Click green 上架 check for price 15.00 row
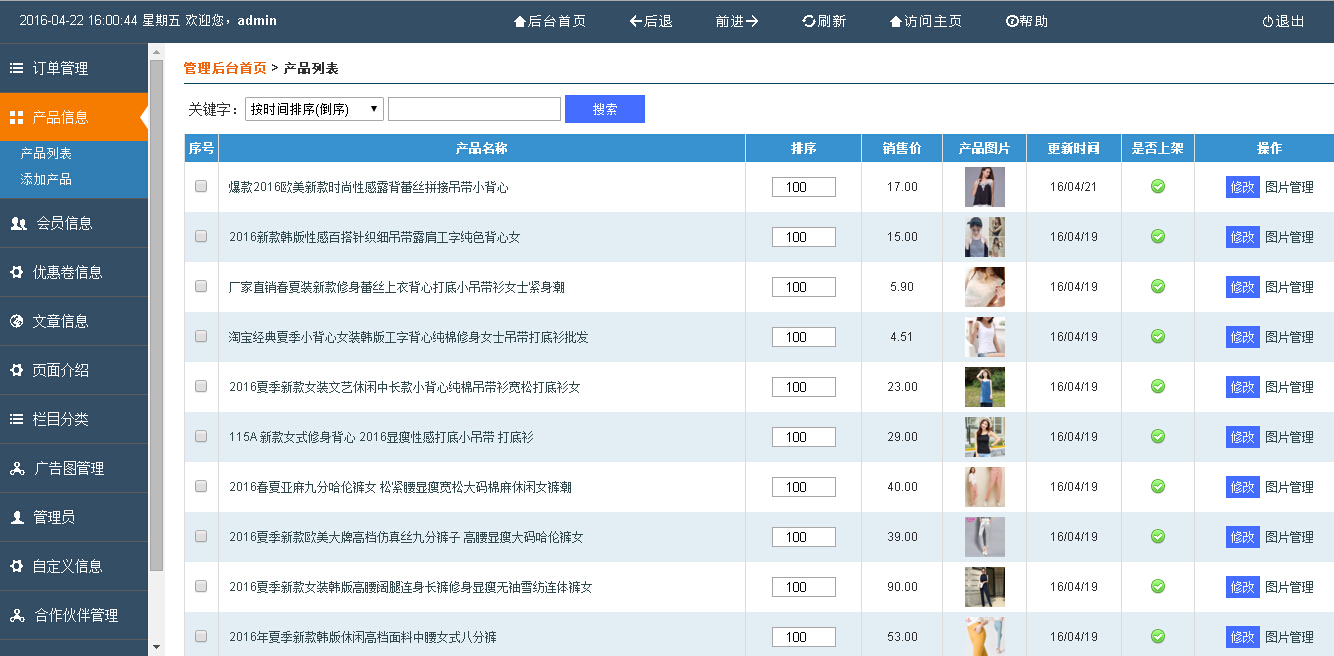The width and height of the screenshot is (1334, 656). pos(1158,236)
